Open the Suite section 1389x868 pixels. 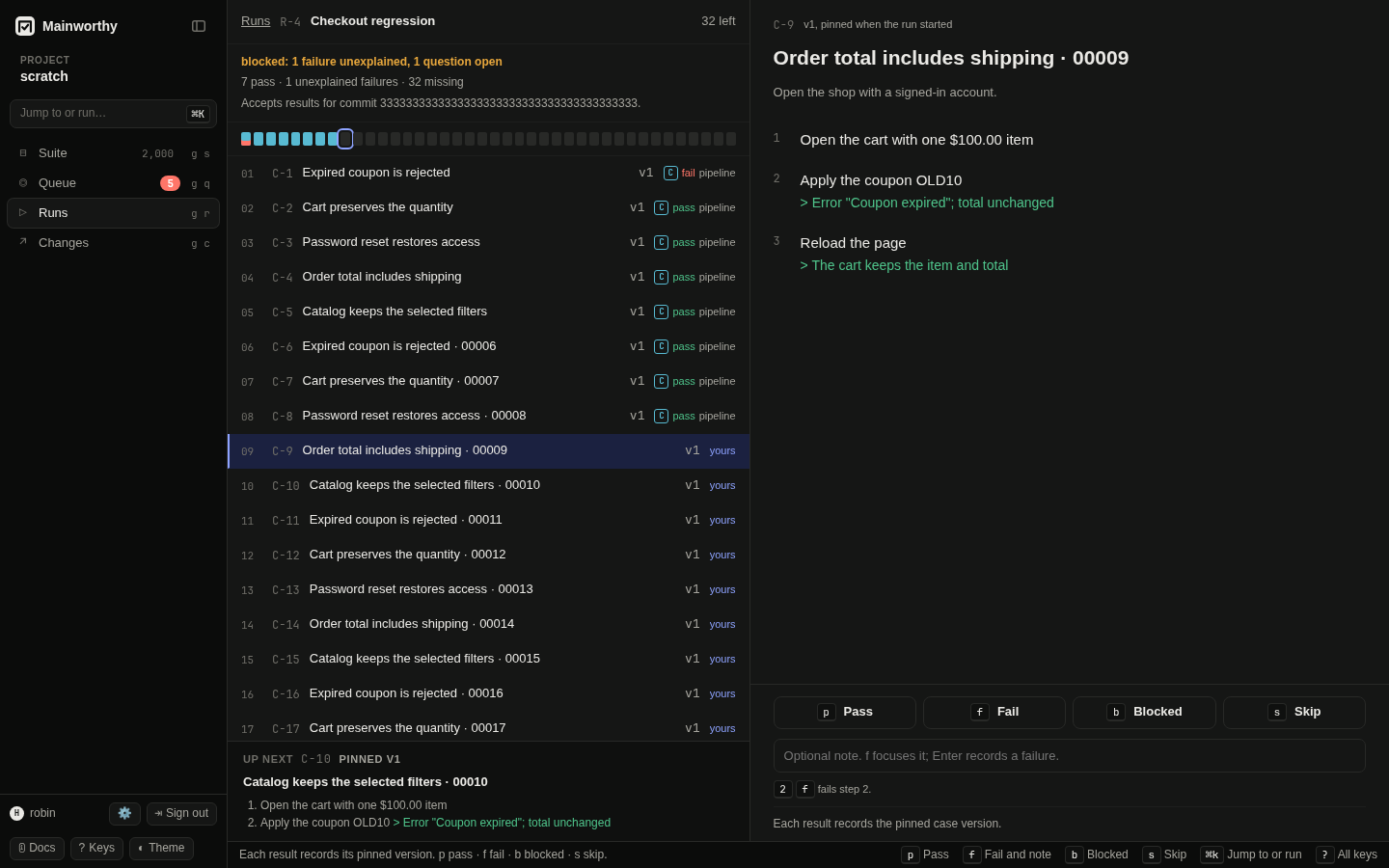tap(113, 153)
